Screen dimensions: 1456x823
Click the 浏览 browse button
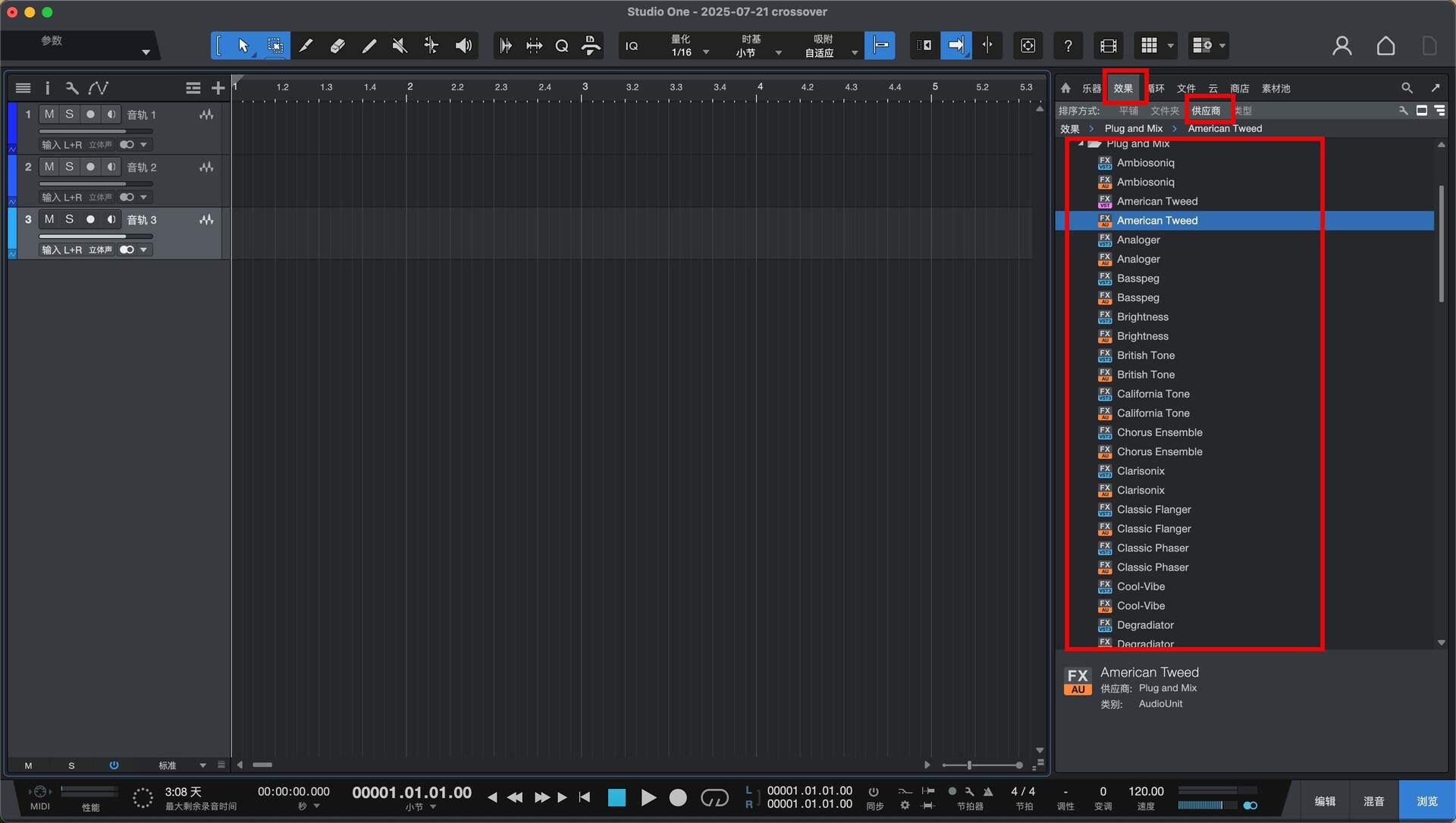(x=1426, y=801)
